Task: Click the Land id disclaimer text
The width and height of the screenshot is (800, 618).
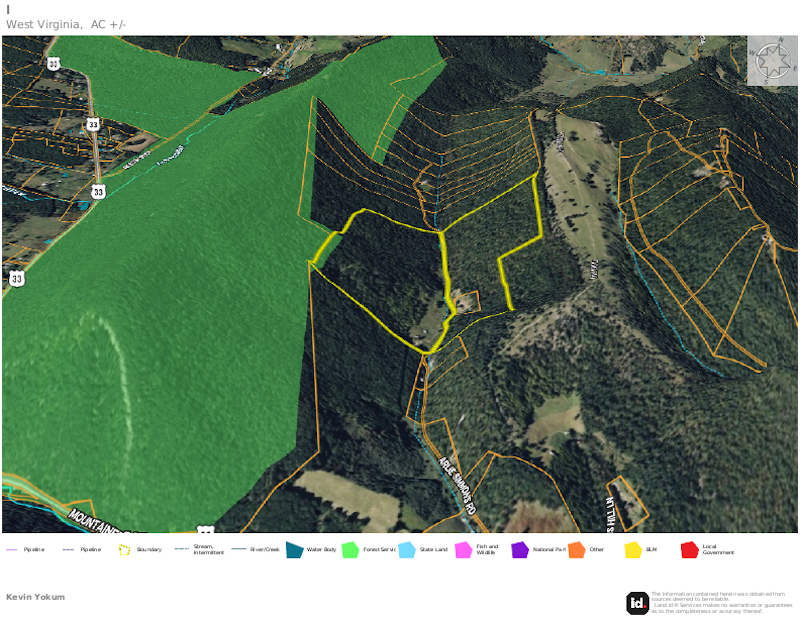Action: [x=718, y=602]
